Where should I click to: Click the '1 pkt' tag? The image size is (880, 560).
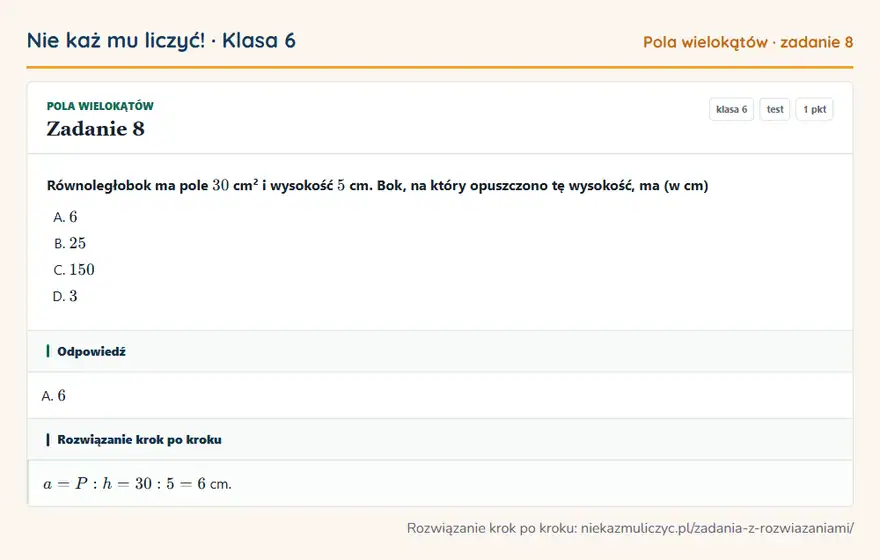click(x=814, y=109)
